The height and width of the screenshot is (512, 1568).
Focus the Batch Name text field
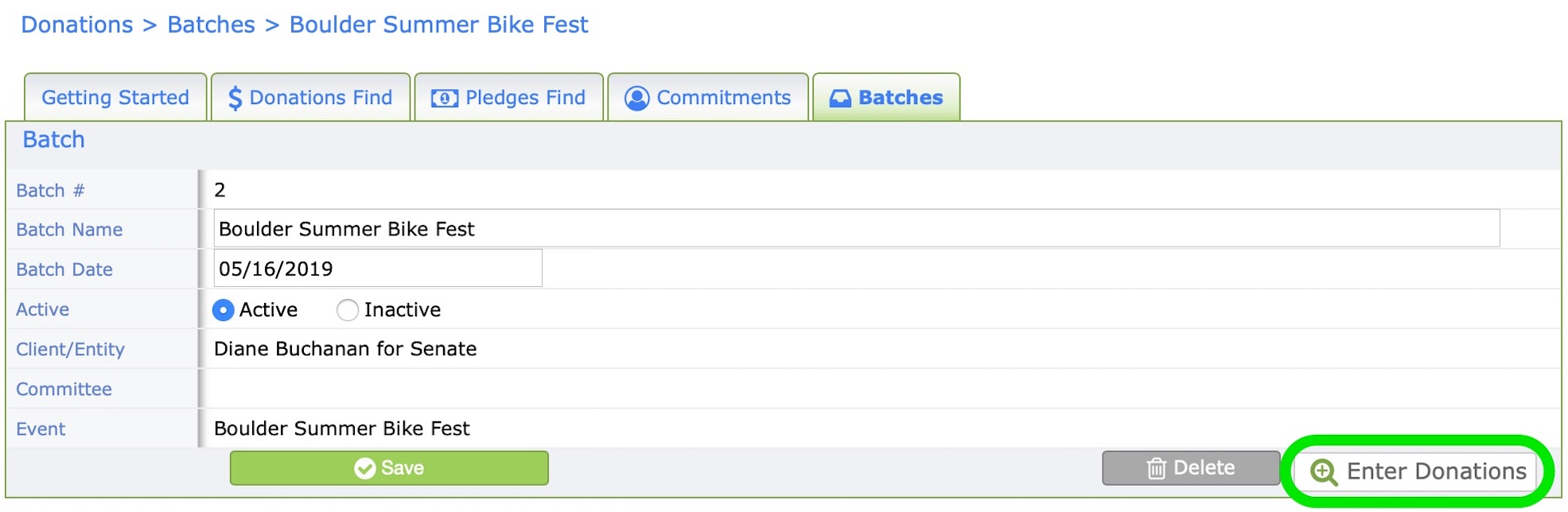pyautogui.click(x=857, y=228)
